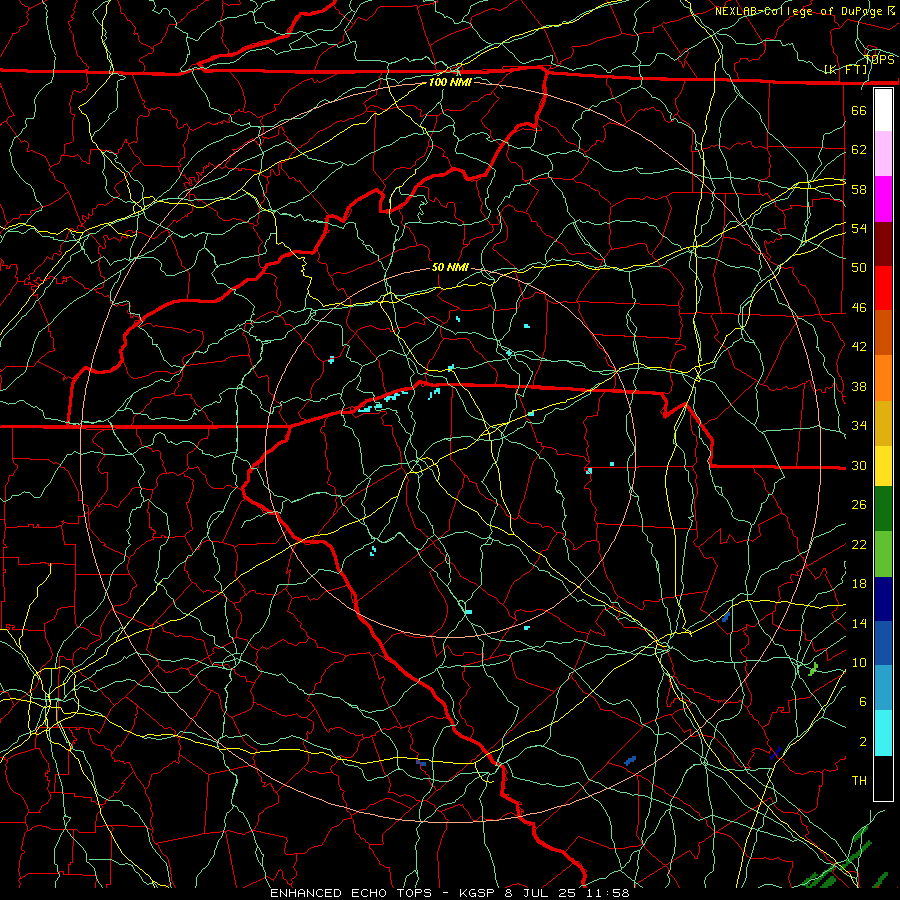Click the 2 value on the legend

(x=863, y=742)
